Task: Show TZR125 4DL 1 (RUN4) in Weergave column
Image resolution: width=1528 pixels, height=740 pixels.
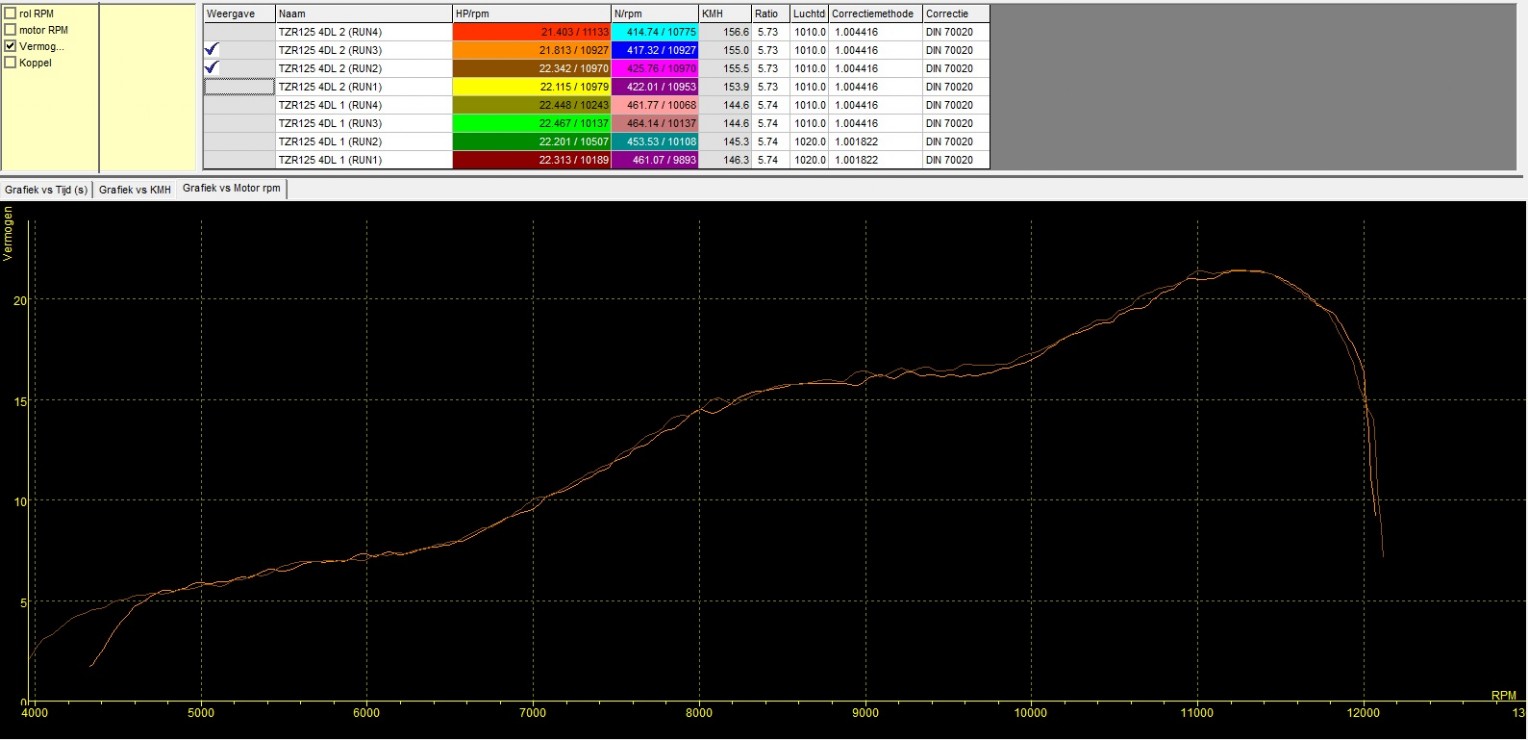Action: tap(239, 104)
